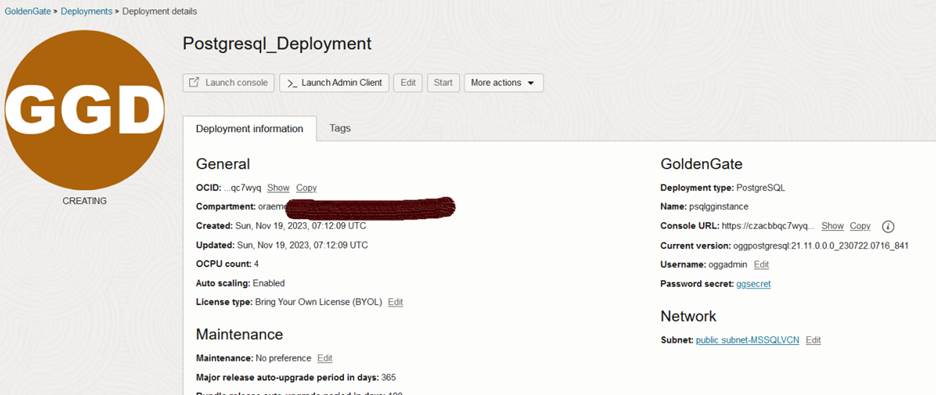Click the auto-upgrade period value 365

388,377
